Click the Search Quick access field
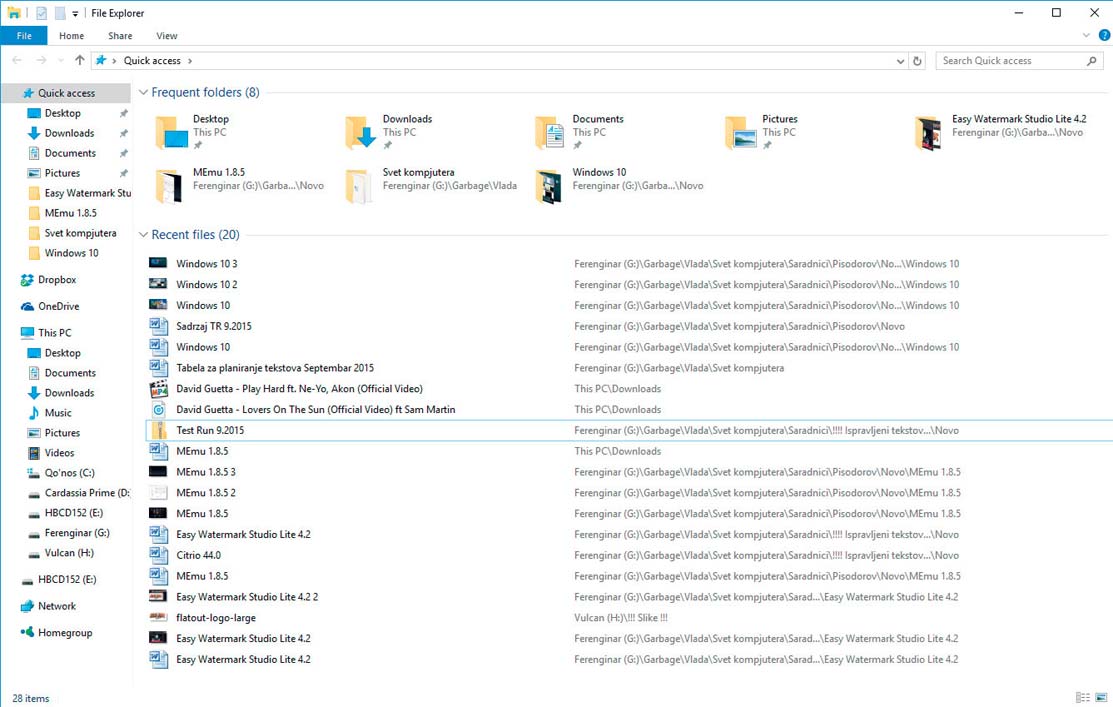 [1019, 61]
